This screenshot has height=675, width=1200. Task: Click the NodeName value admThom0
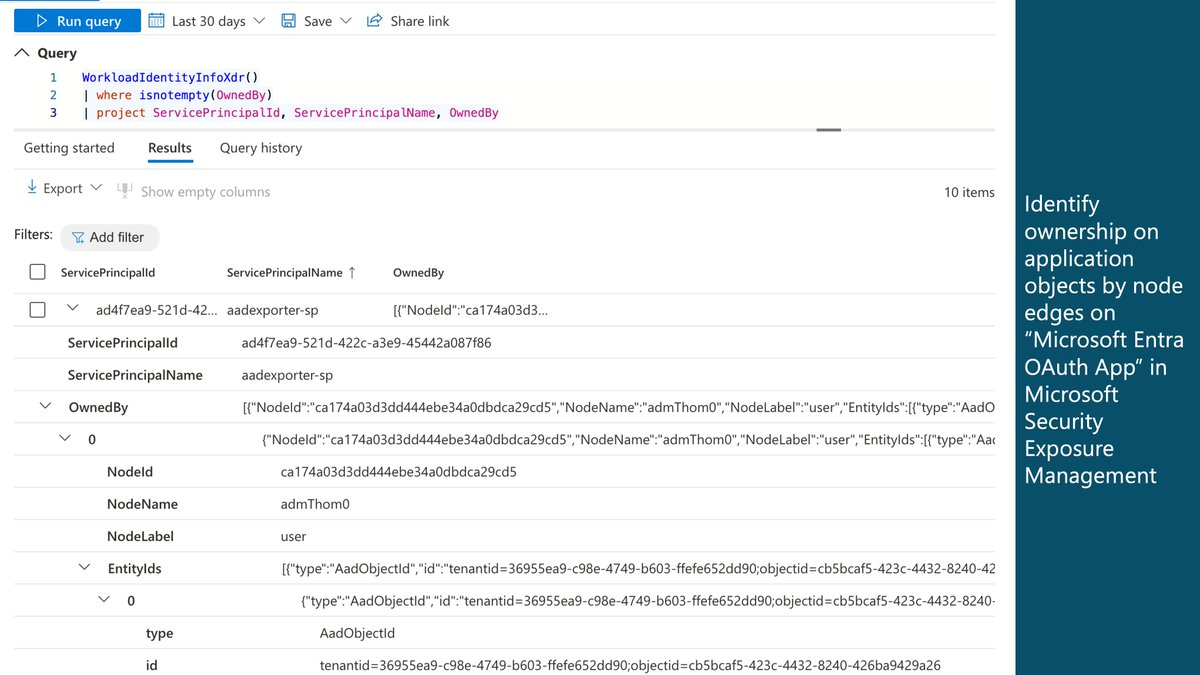[x=315, y=504]
